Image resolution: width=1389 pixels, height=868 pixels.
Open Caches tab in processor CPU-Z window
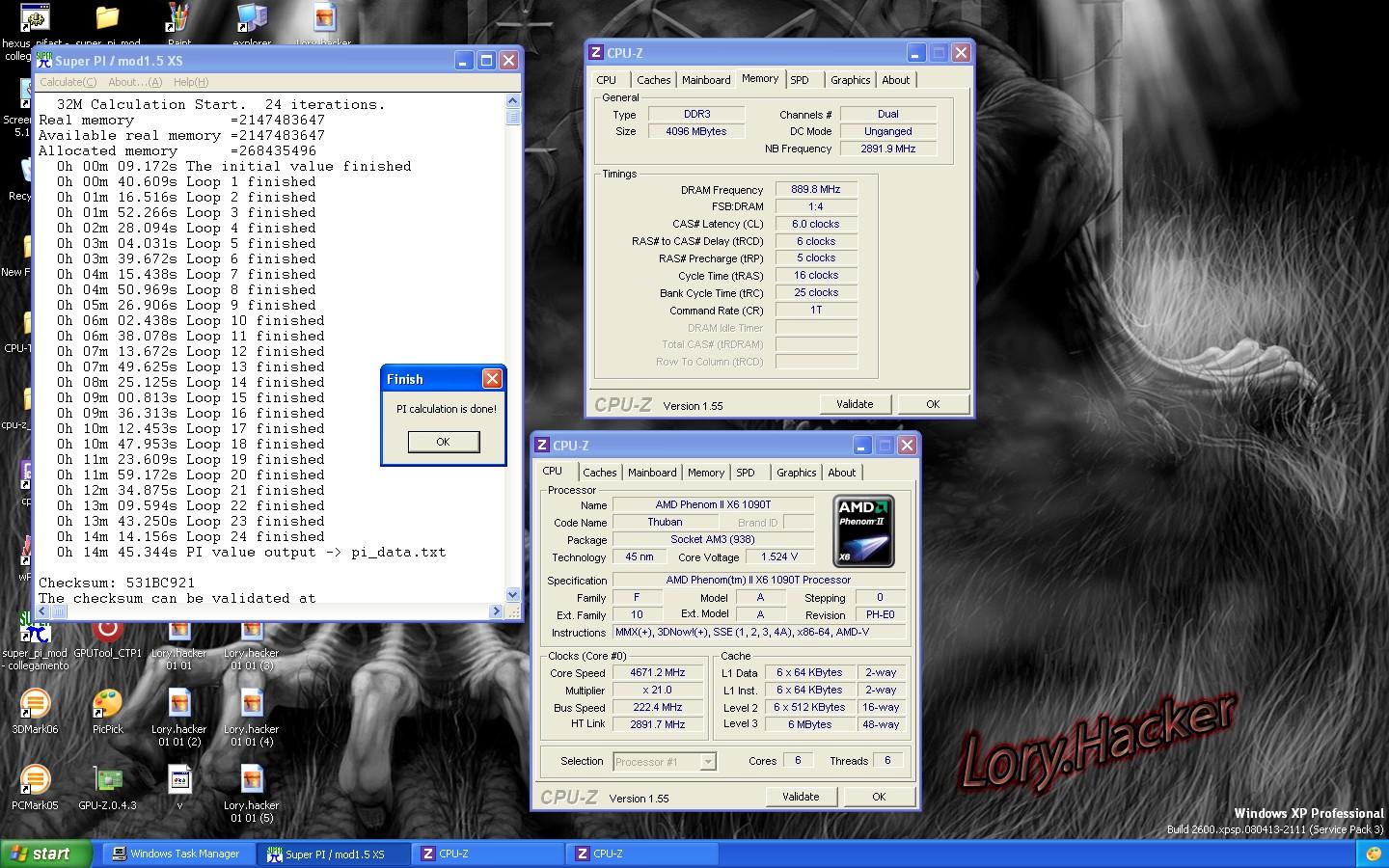click(599, 473)
